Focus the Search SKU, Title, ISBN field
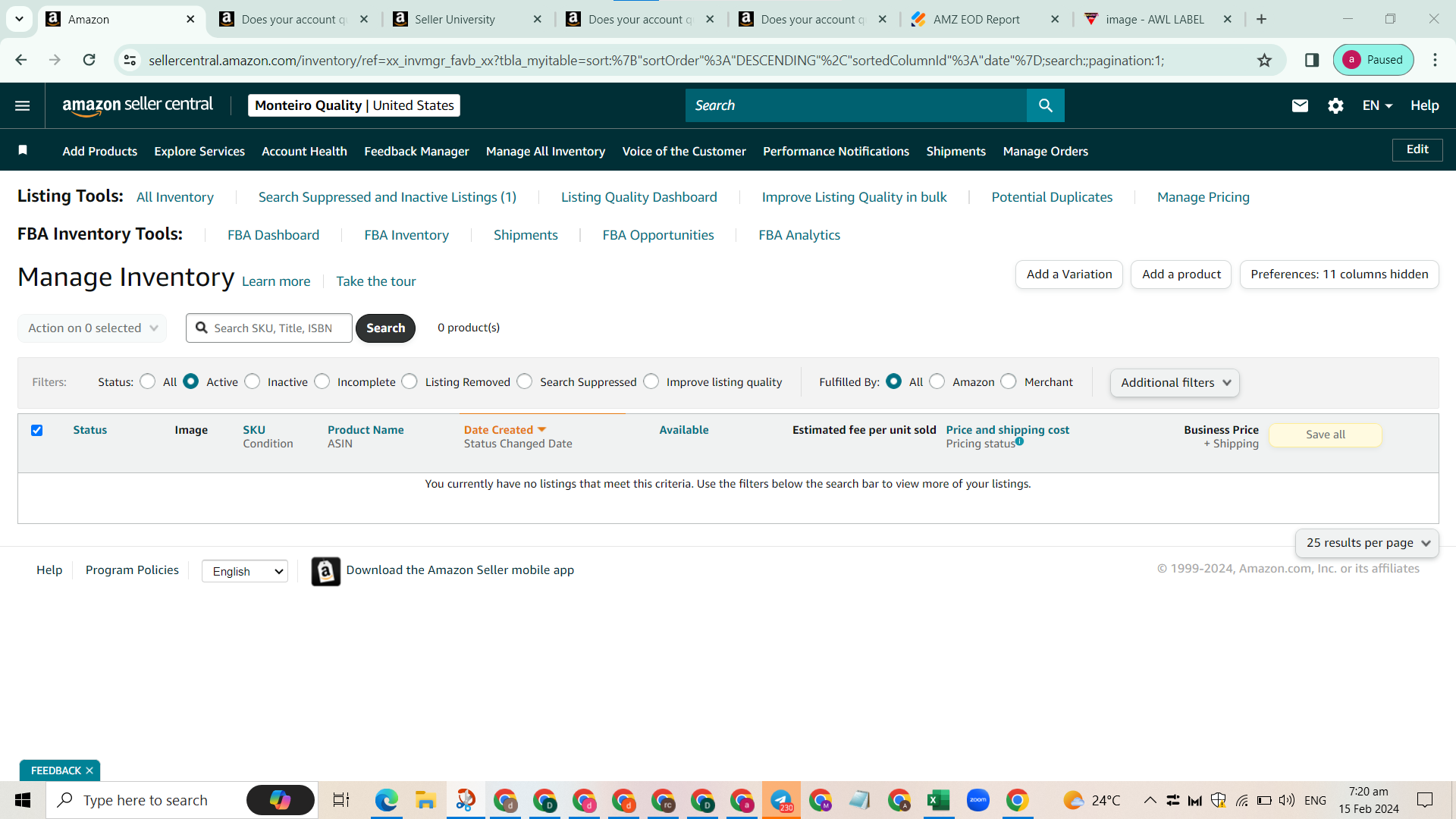 [269, 328]
